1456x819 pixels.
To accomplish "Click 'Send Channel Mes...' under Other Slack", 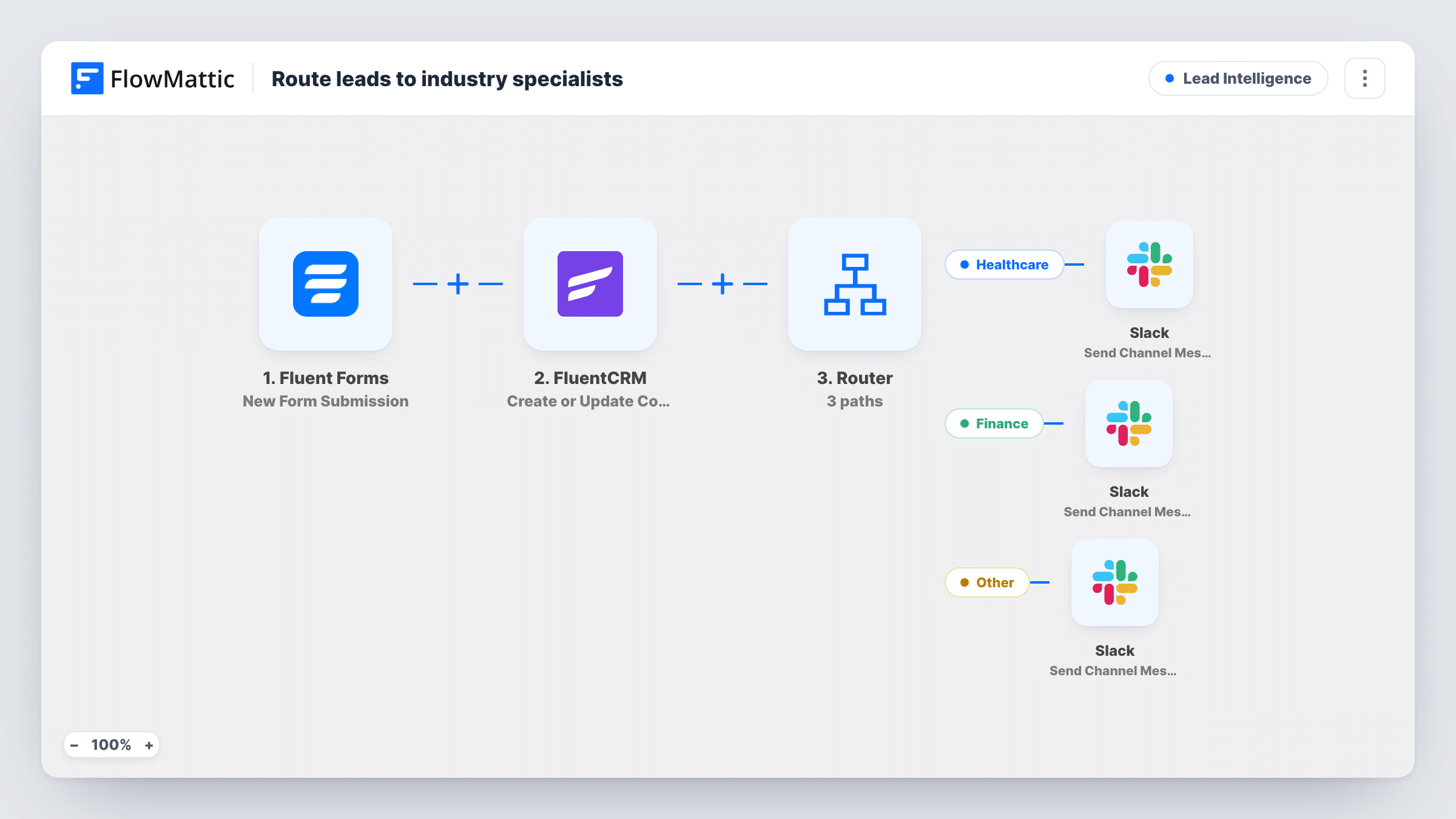I will [x=1113, y=671].
